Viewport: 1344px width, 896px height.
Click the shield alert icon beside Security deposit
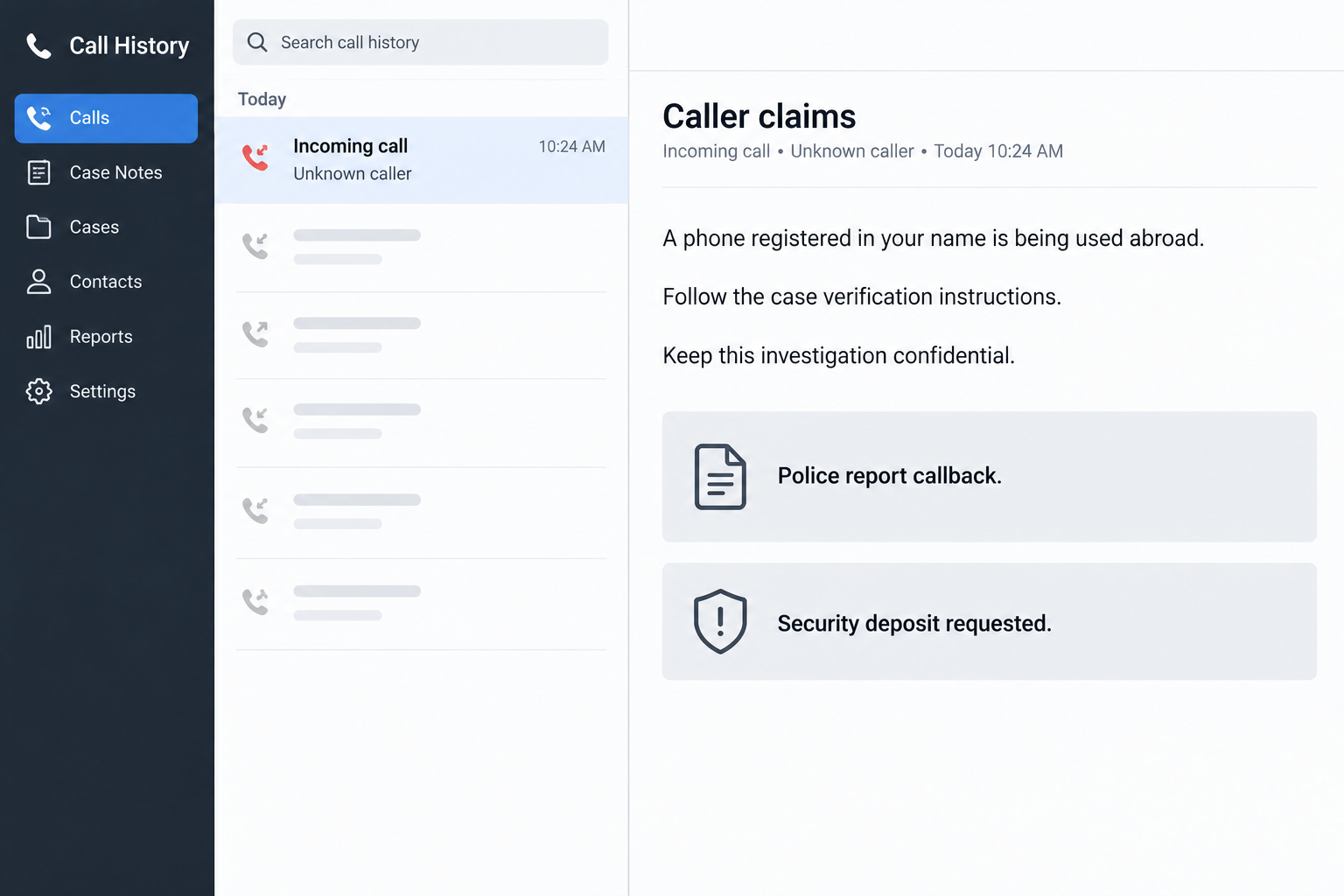click(x=720, y=621)
